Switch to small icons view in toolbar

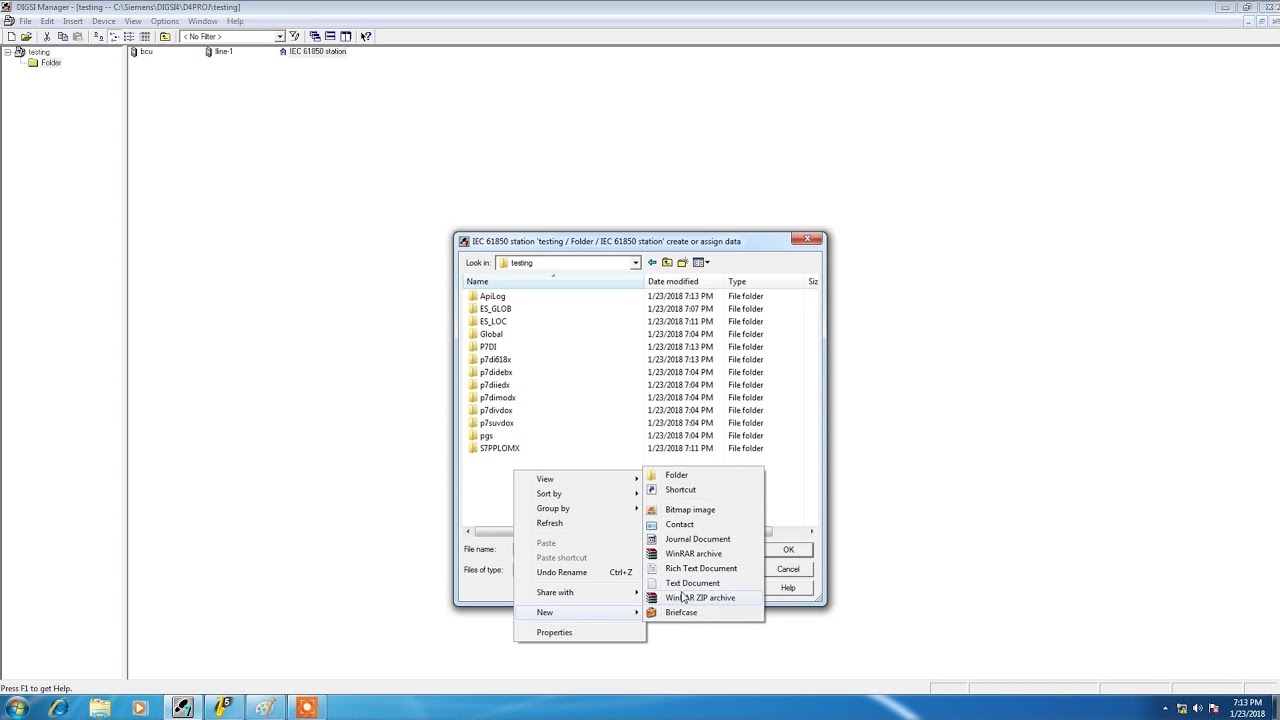click(114, 37)
